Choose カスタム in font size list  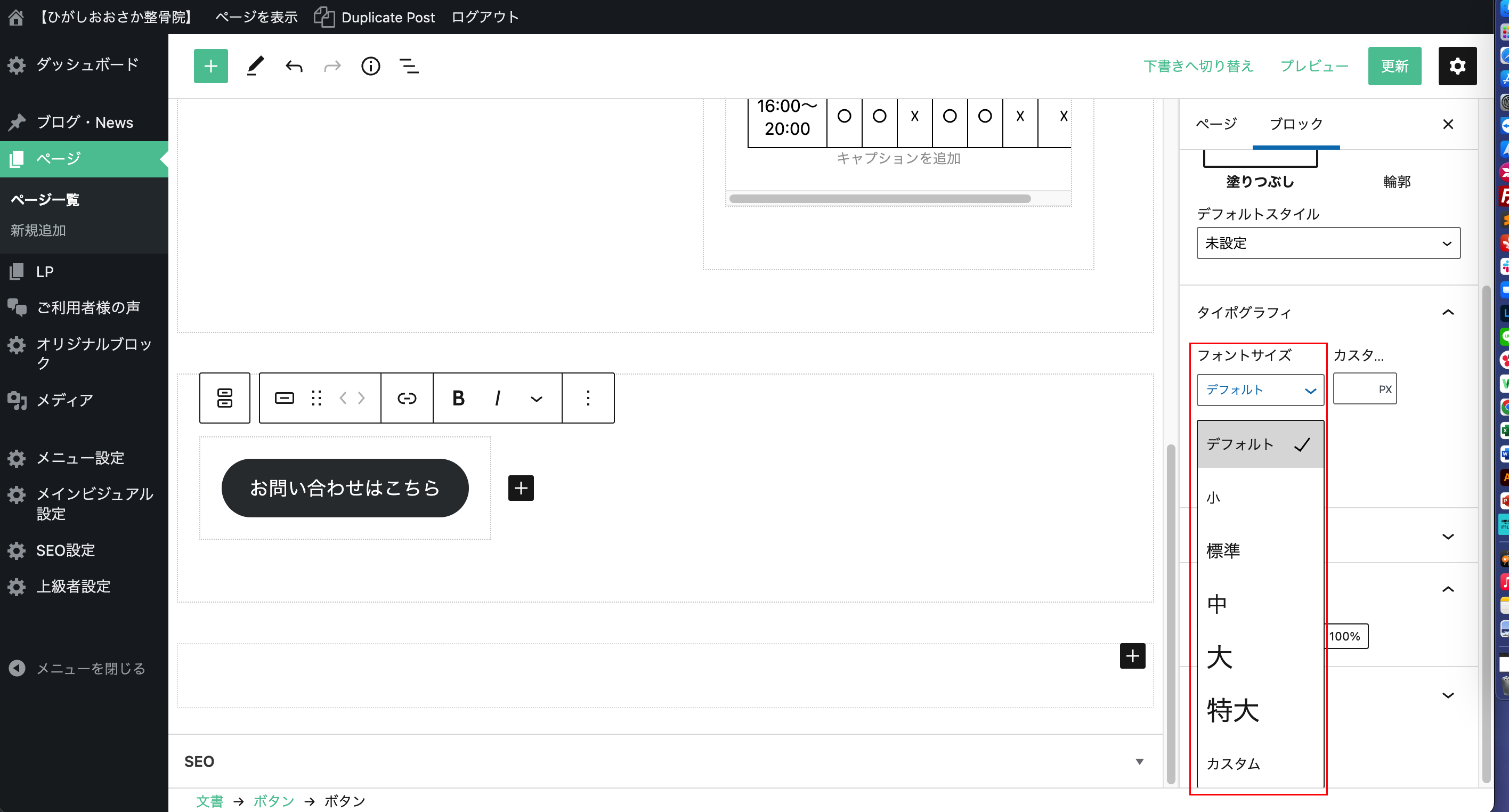[1233, 764]
